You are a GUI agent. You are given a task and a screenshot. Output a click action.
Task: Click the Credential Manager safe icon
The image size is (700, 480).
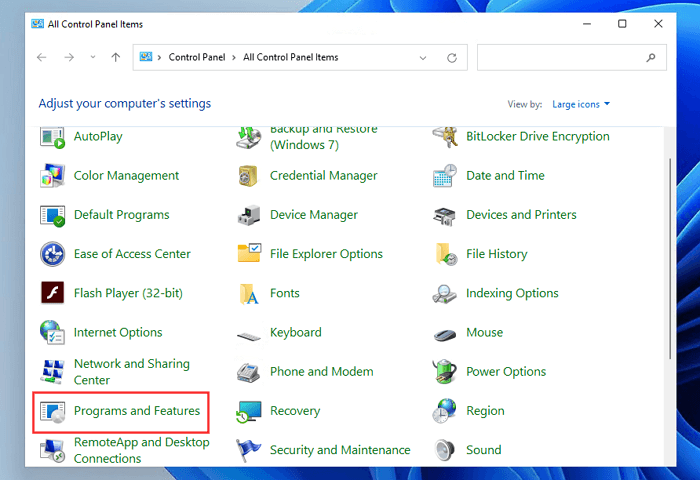tap(249, 176)
